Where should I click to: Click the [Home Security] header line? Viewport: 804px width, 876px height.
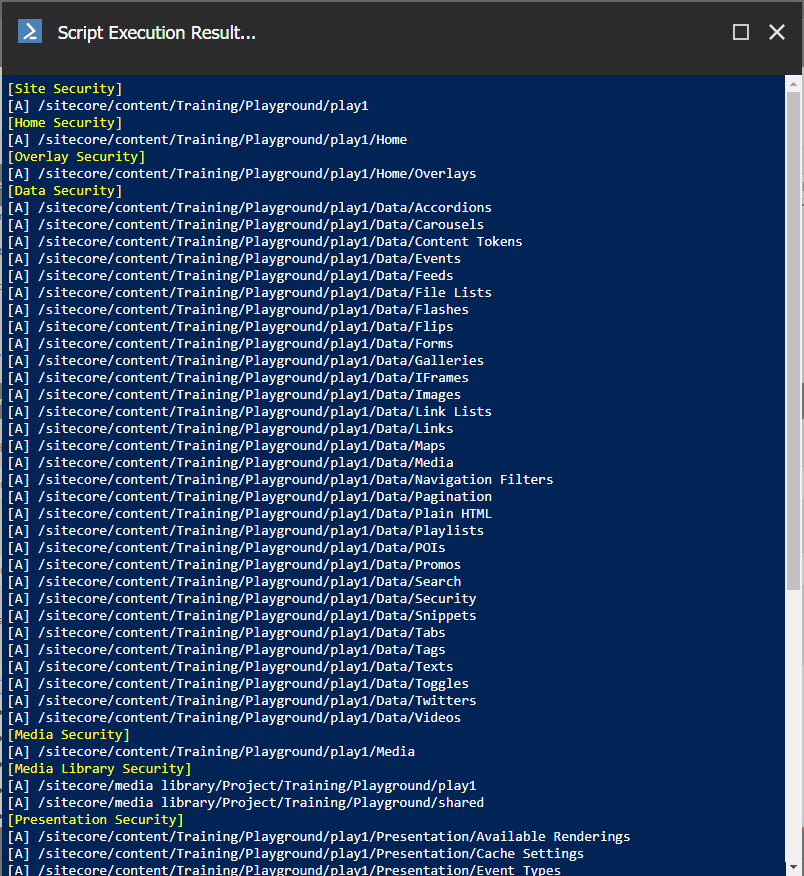(65, 123)
